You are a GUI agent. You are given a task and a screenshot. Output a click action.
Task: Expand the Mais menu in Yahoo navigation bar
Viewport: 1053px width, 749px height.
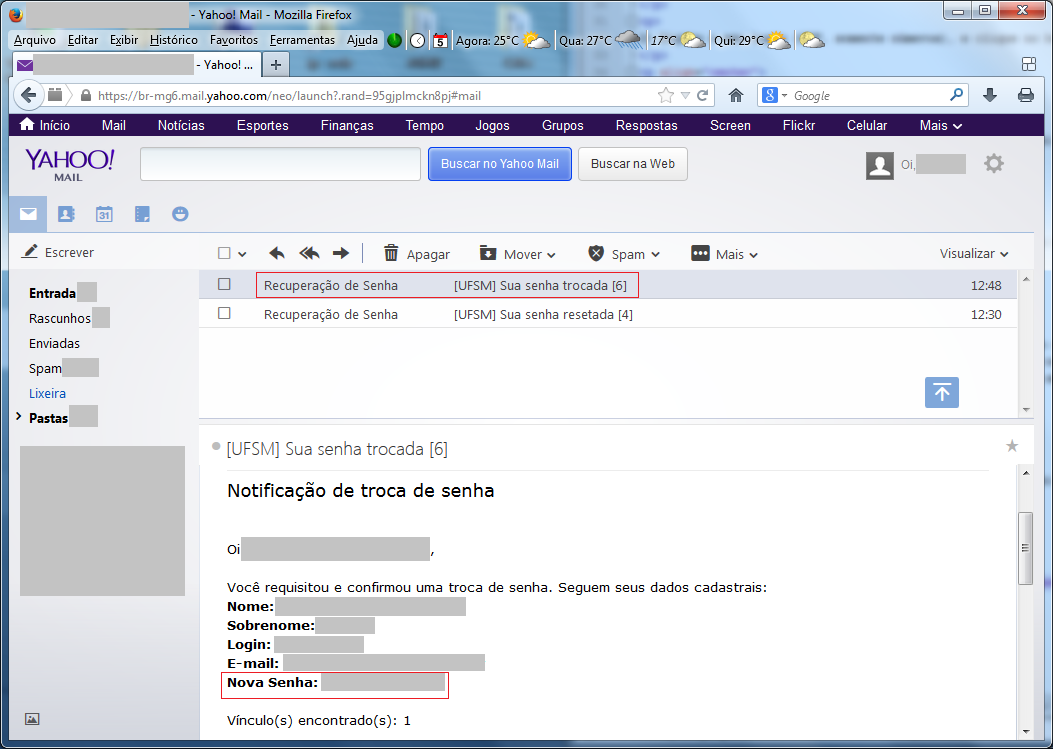click(941, 126)
